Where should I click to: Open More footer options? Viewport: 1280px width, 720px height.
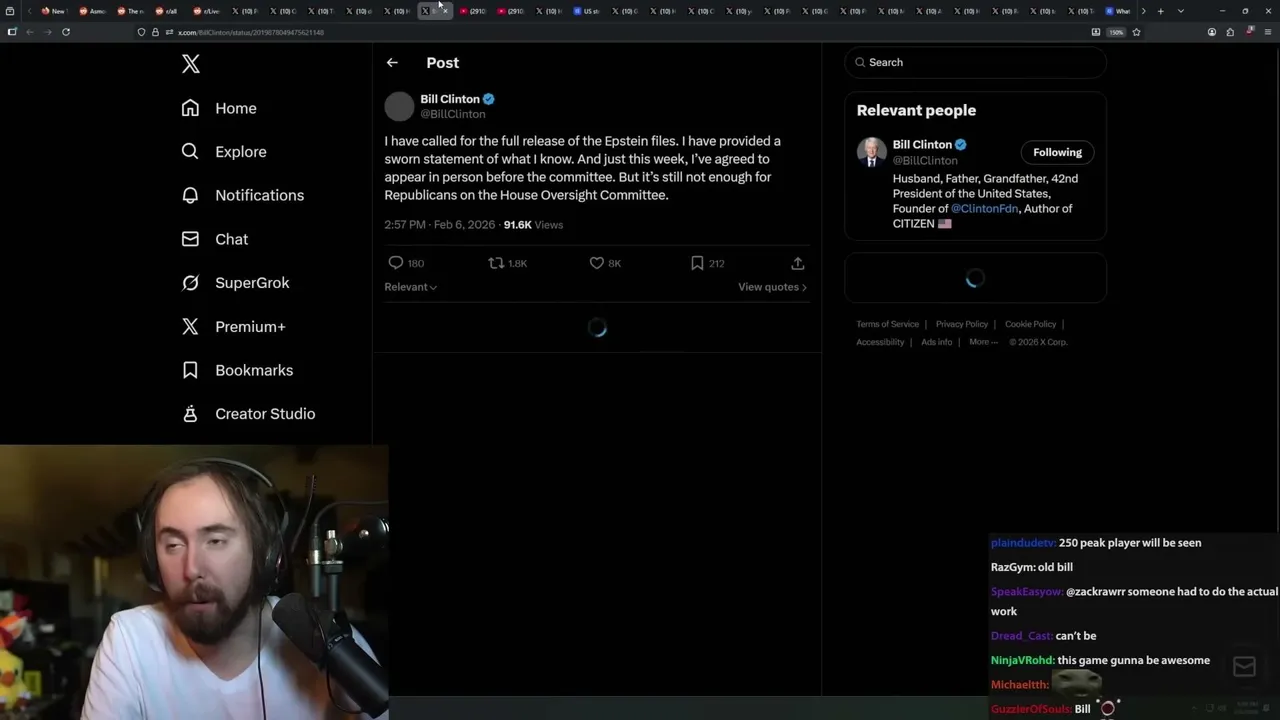(983, 342)
